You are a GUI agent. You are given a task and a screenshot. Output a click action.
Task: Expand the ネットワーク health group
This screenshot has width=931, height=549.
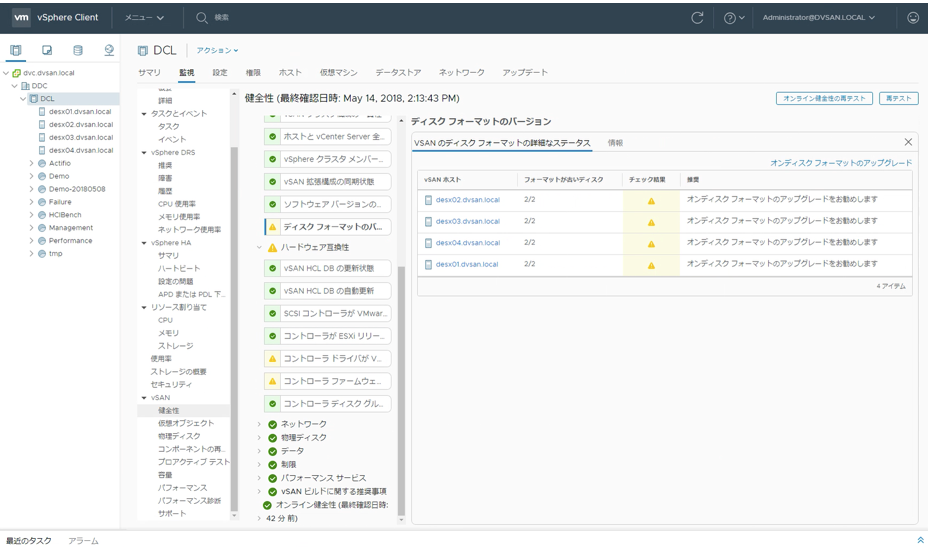coord(259,424)
